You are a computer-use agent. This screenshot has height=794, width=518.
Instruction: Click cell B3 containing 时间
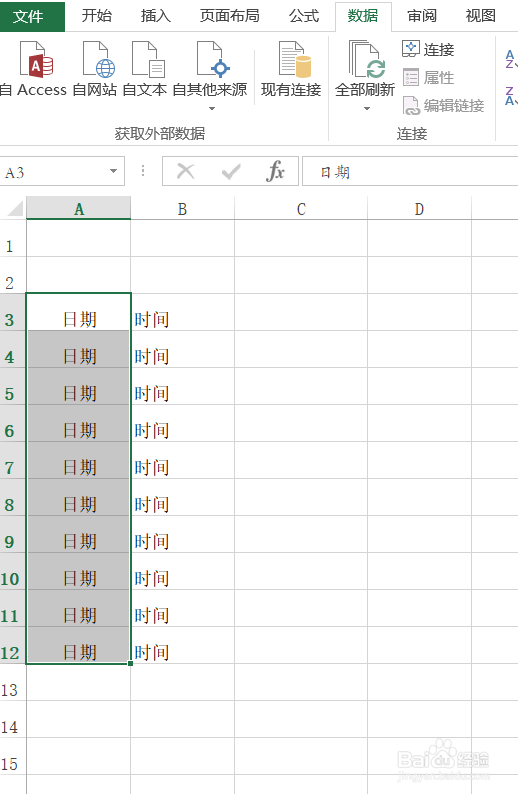click(x=182, y=312)
